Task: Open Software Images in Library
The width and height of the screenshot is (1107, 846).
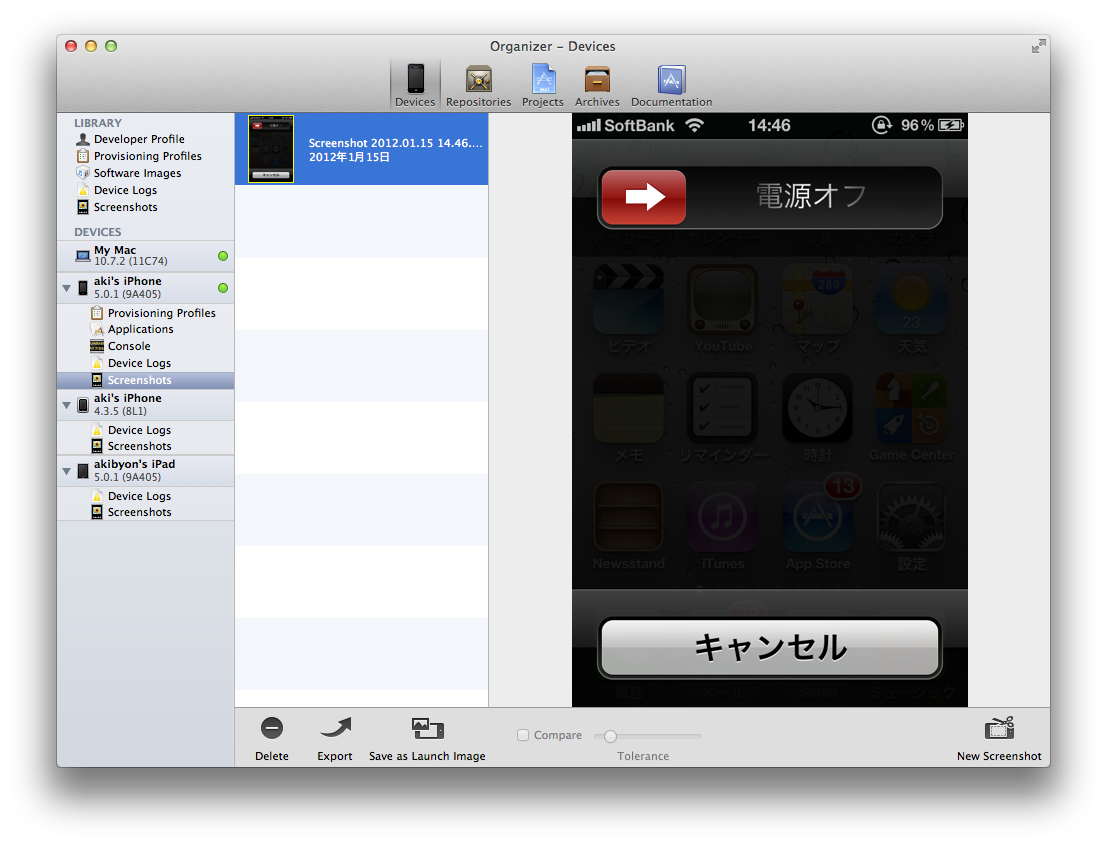Action: point(138,173)
